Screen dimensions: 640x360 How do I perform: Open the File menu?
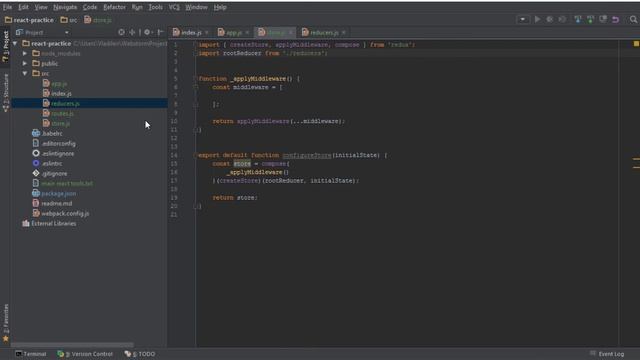click(x=7, y=7)
